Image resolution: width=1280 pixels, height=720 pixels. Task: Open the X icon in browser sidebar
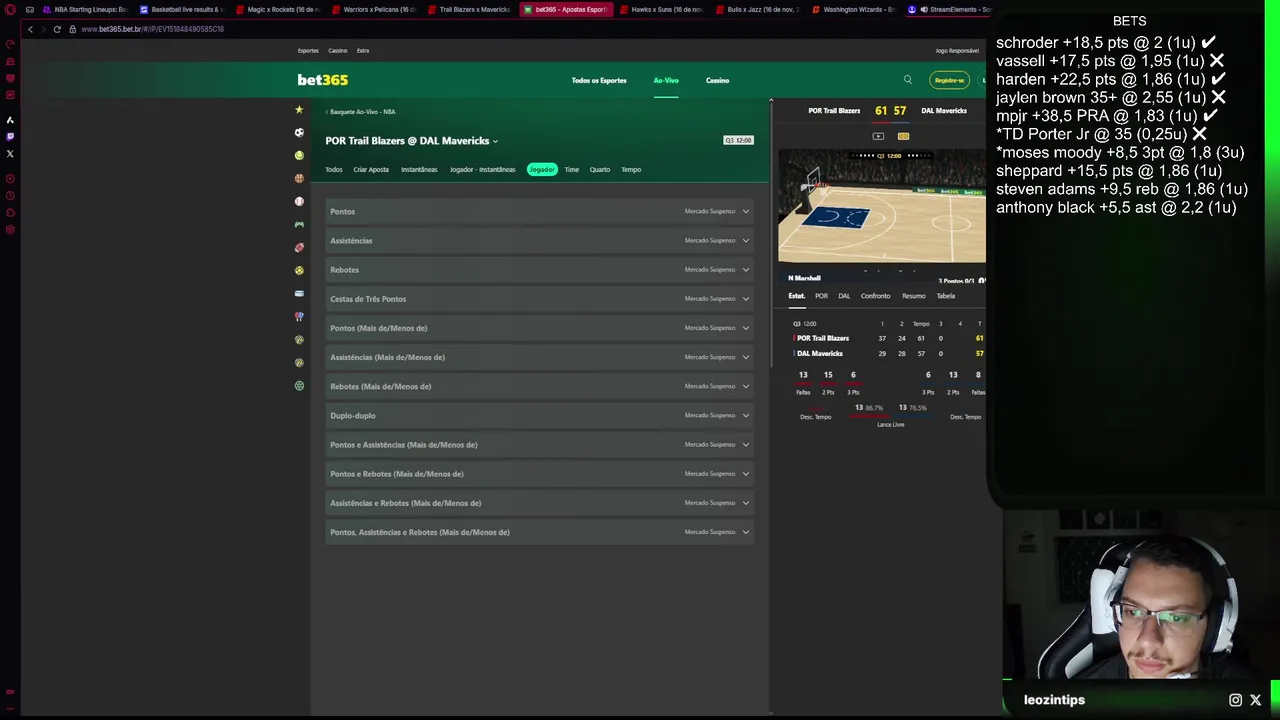coord(10,154)
